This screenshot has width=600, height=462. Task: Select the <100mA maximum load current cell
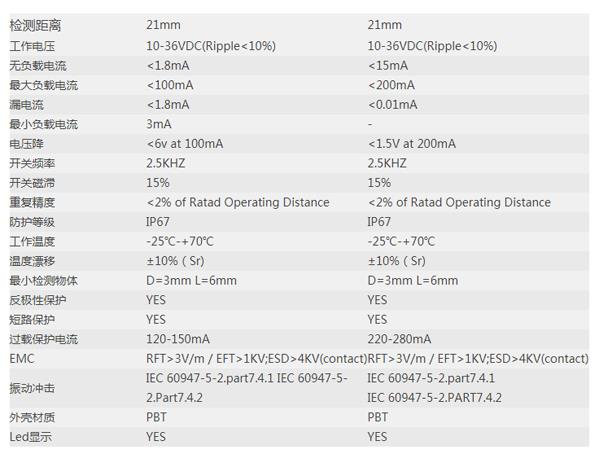(170, 85)
